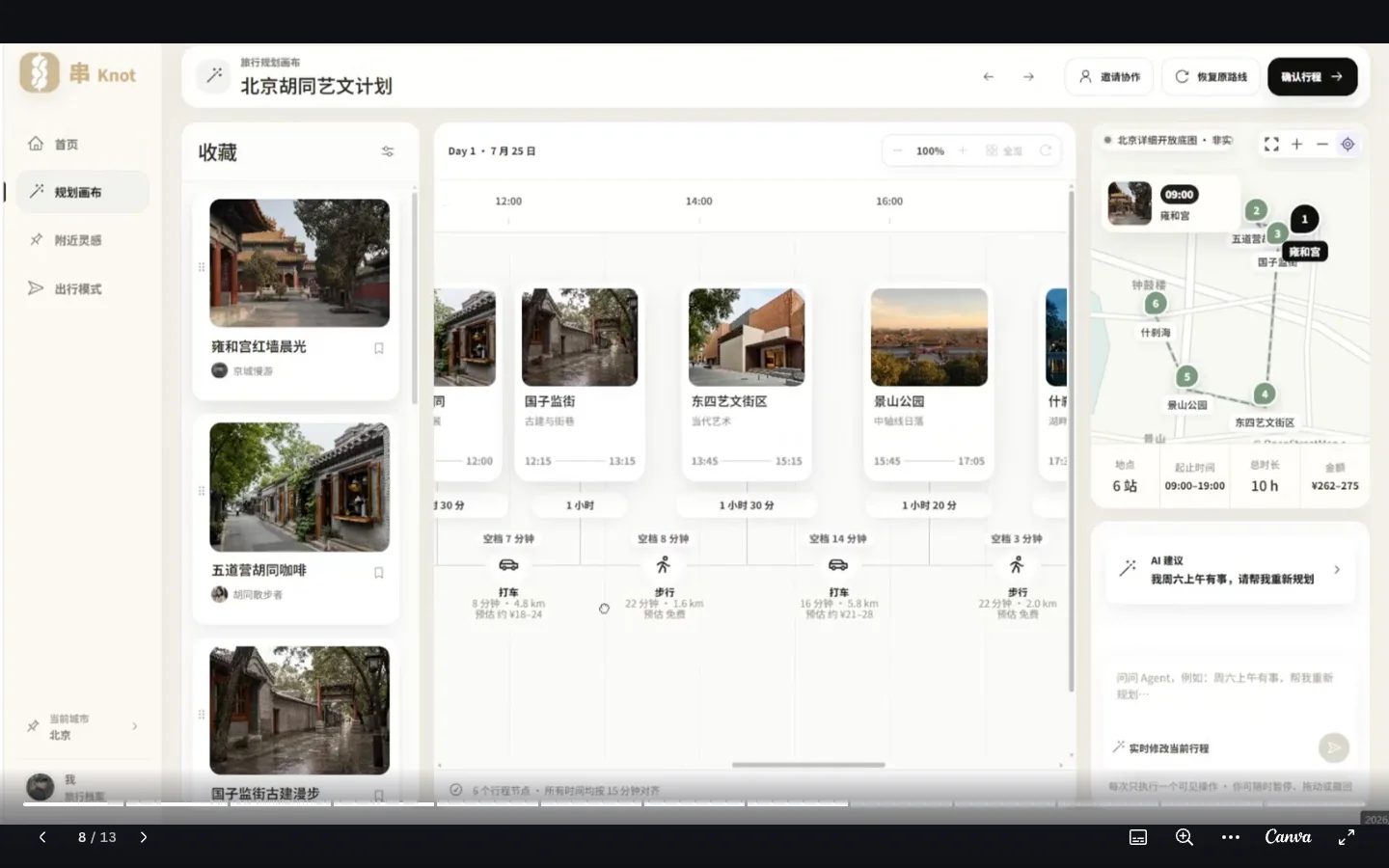Zoom in on the map

(x=1297, y=144)
